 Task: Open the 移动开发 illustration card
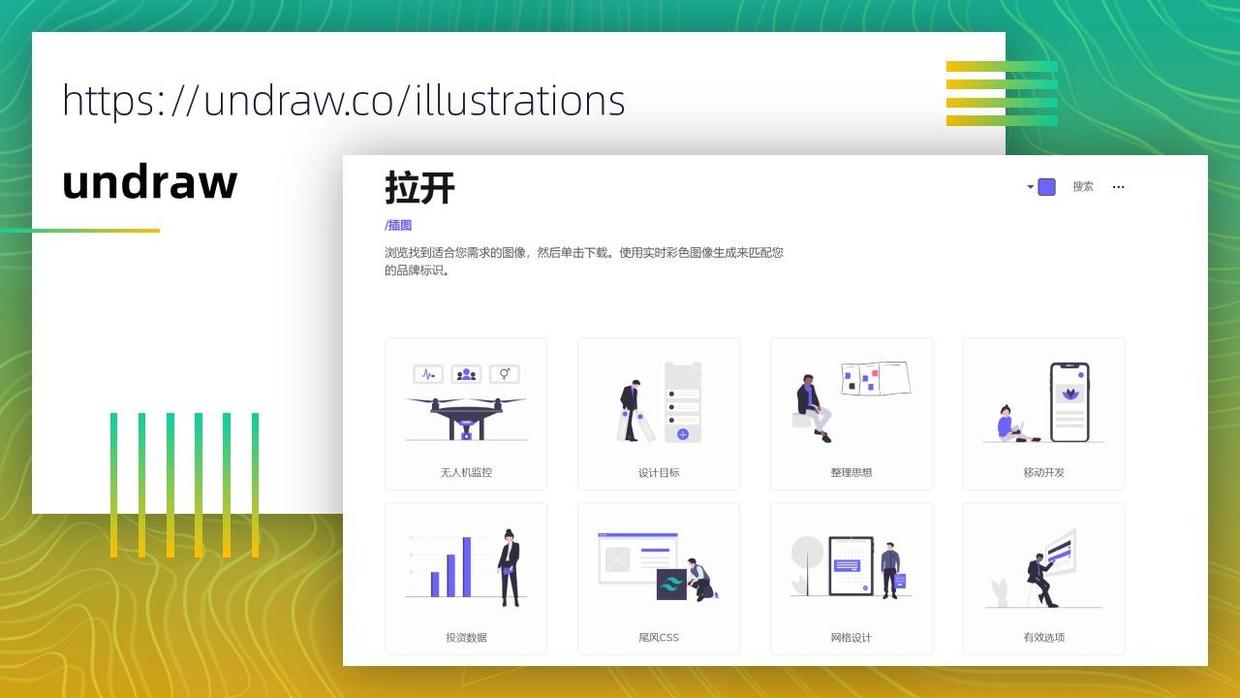click(x=1044, y=414)
